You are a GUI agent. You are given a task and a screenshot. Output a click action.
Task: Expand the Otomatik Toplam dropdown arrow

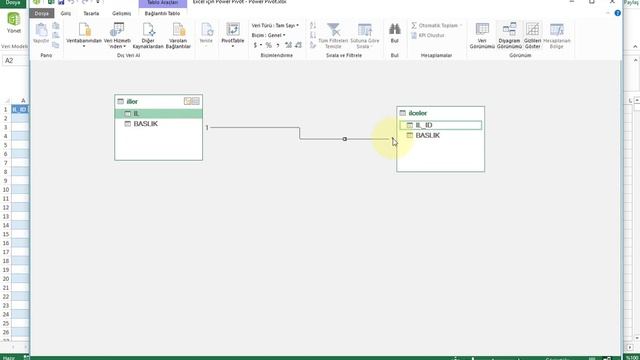click(461, 25)
